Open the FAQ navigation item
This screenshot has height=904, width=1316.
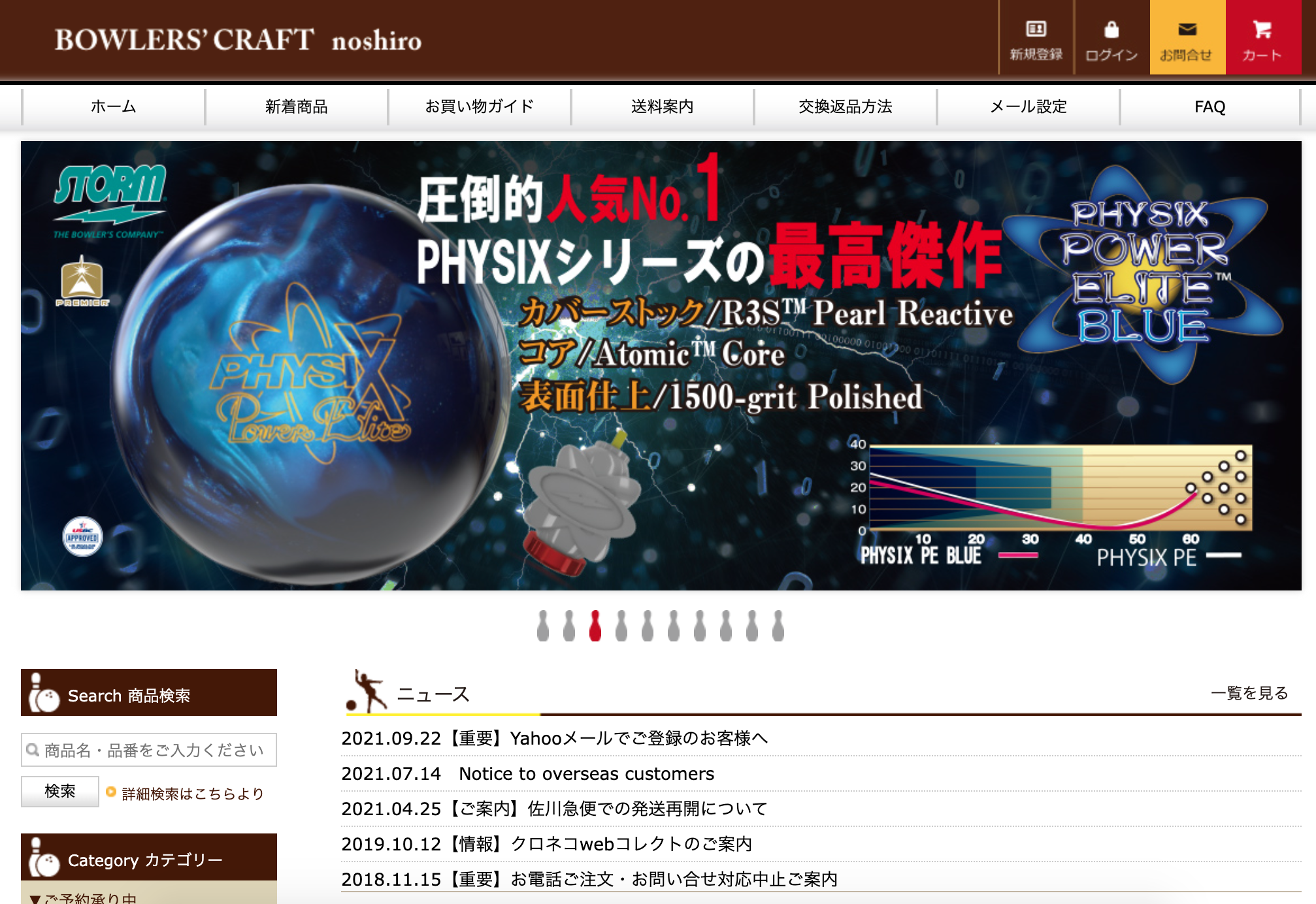(1209, 106)
